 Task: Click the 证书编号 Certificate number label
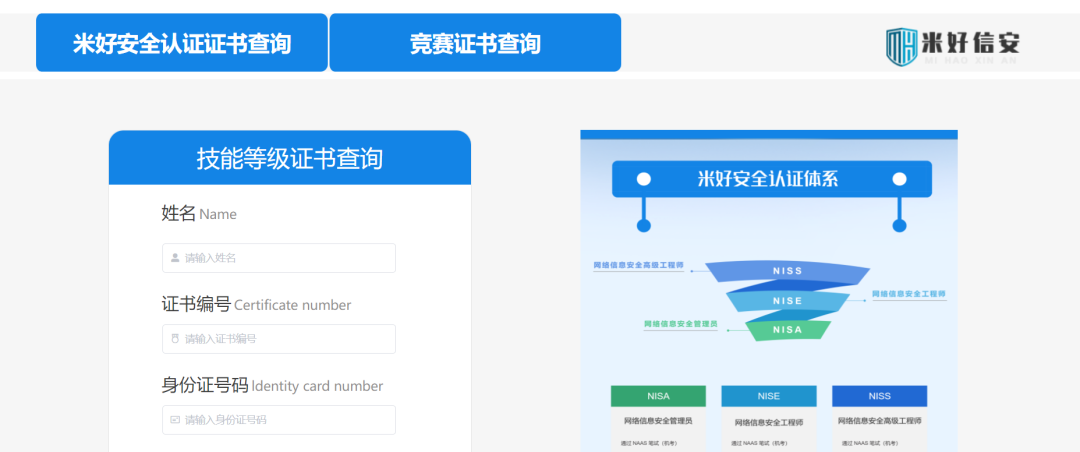pos(256,305)
